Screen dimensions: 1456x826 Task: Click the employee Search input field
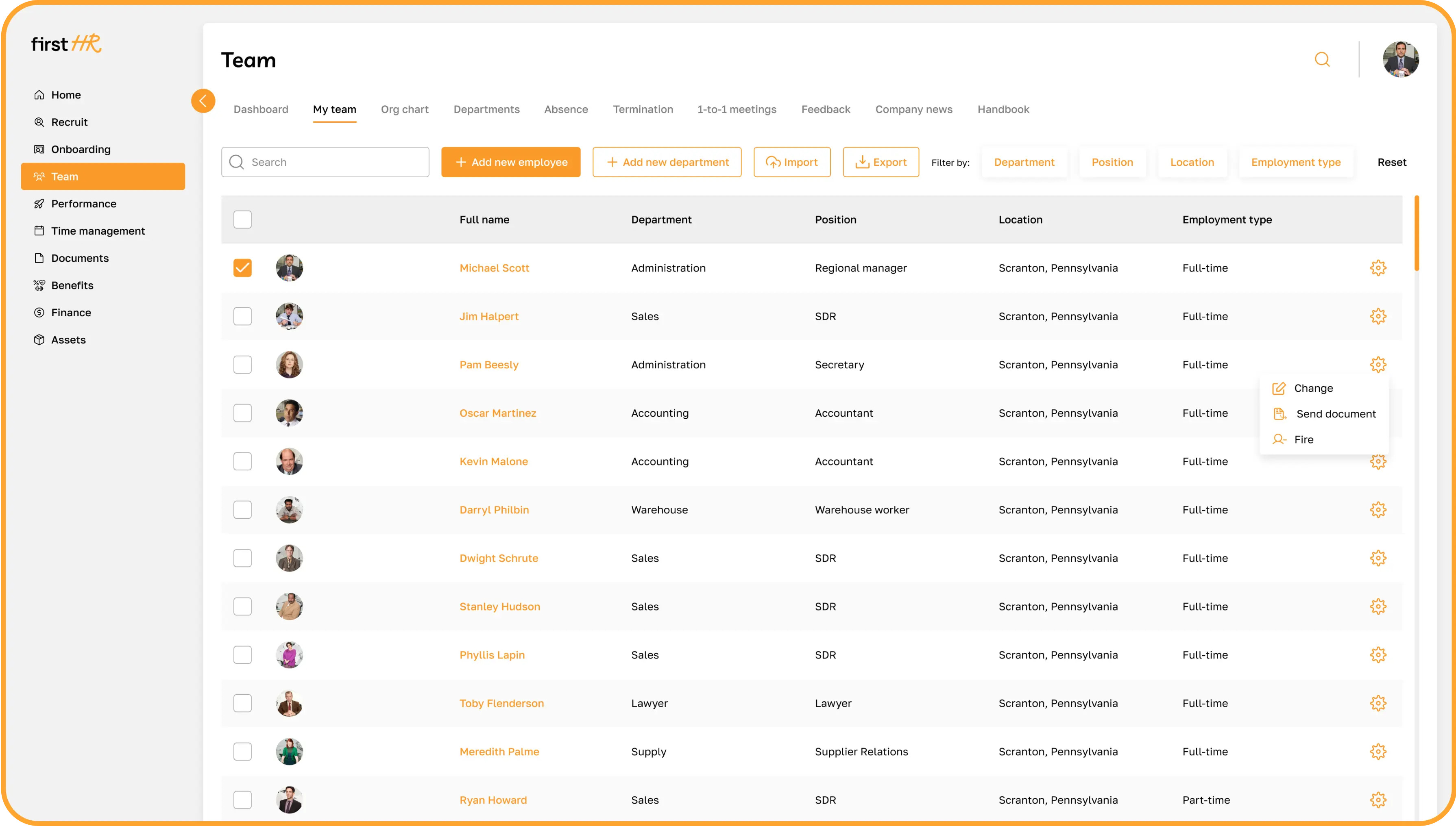pos(325,162)
